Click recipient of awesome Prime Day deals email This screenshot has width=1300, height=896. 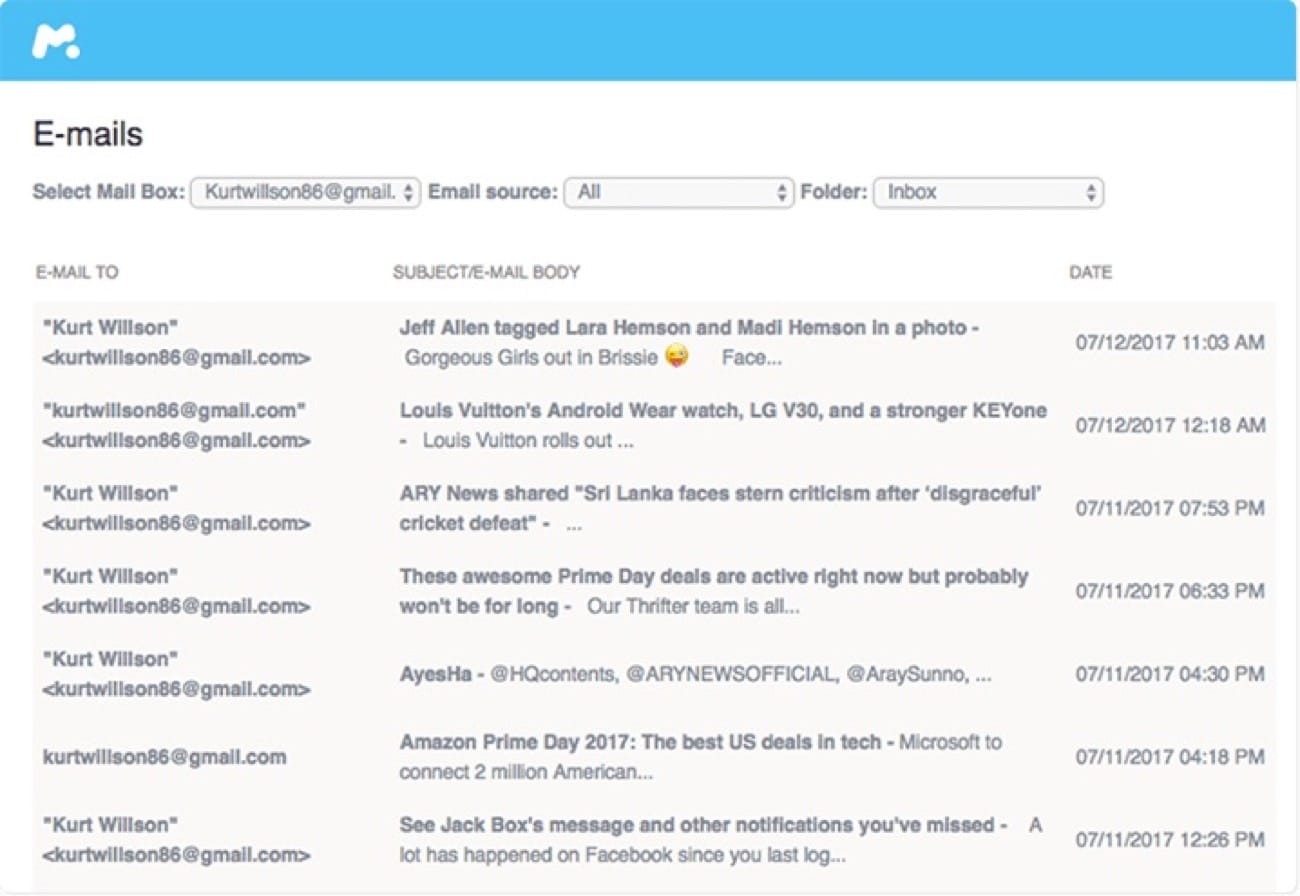[x=176, y=591]
